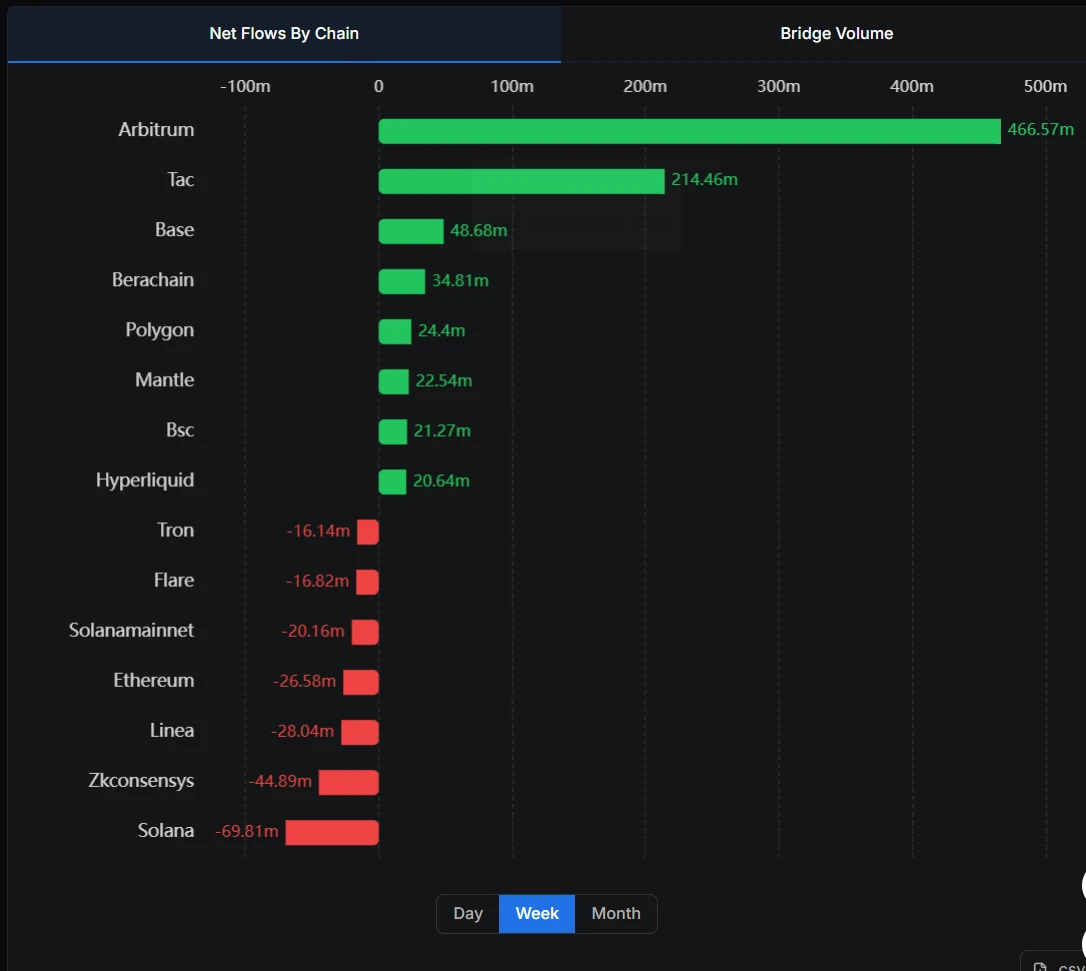Select the Net Flows By Chain tab

[x=284, y=33]
